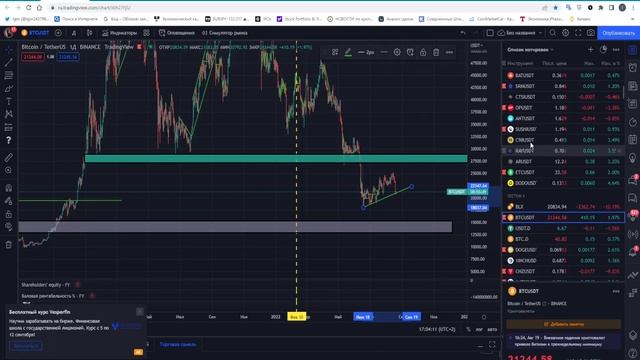
Task: Open the chart patterns tool
Action: point(9,114)
